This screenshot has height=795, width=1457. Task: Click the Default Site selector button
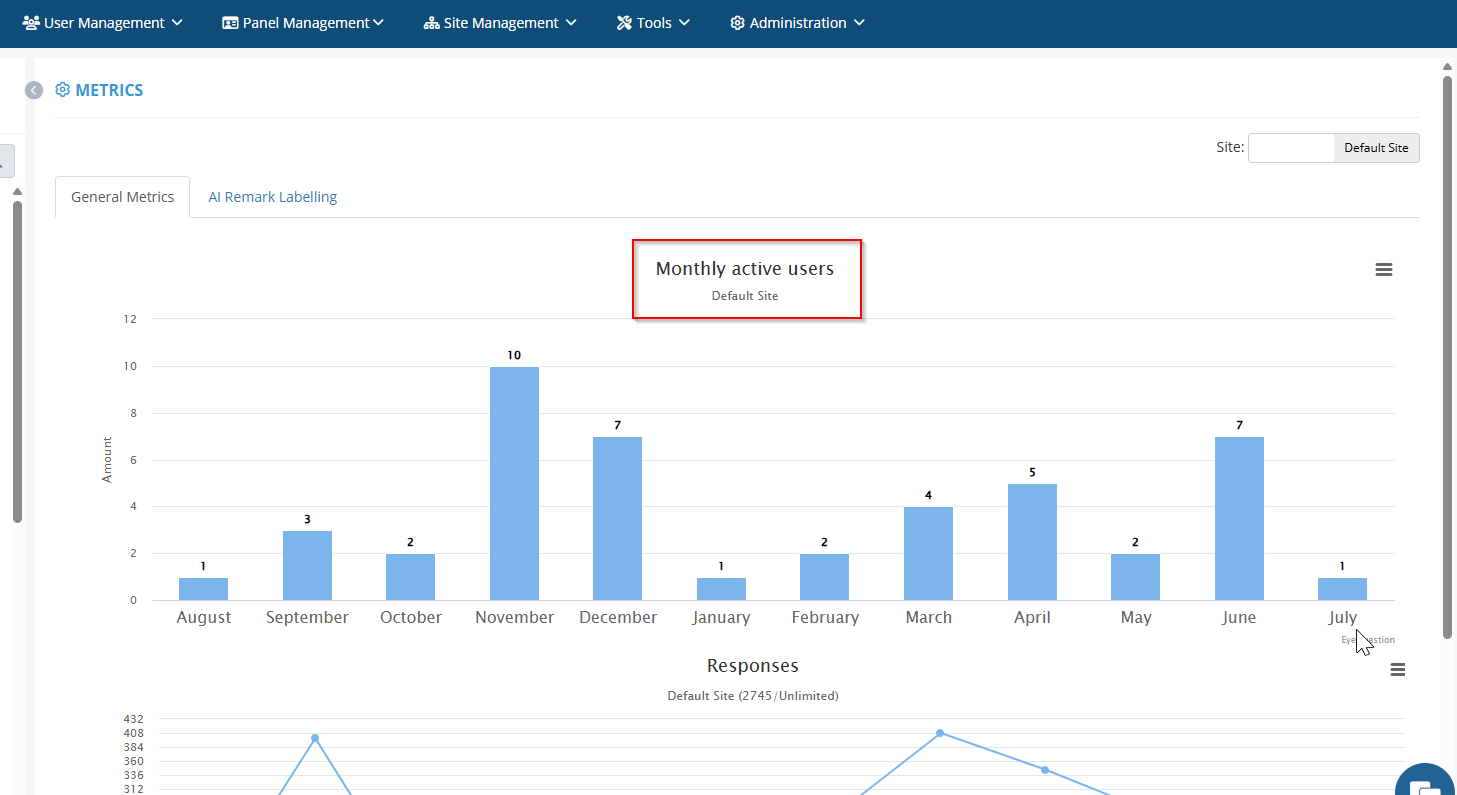pyautogui.click(x=1376, y=148)
